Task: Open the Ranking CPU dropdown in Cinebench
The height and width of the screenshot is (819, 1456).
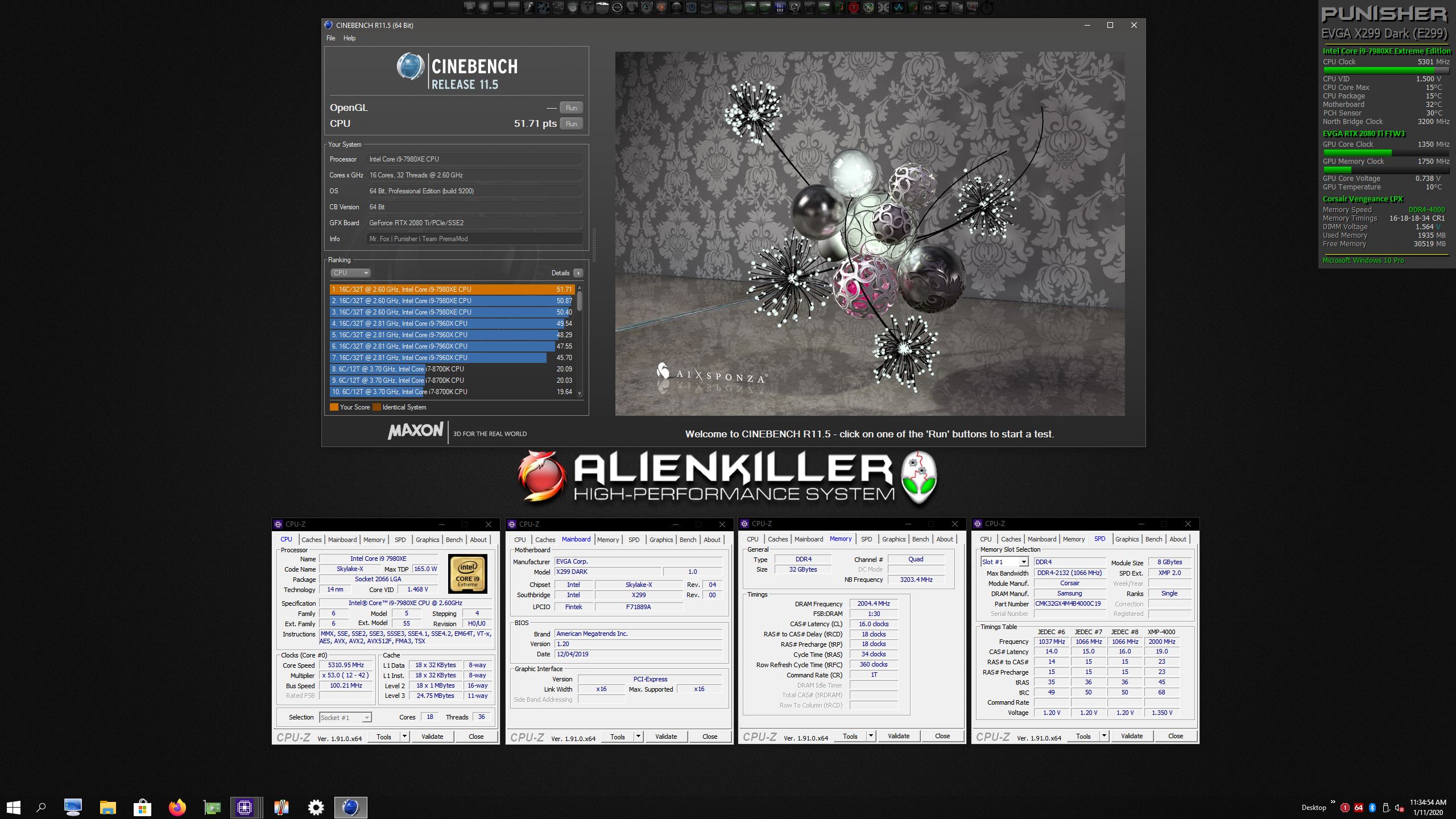Action: (350, 273)
